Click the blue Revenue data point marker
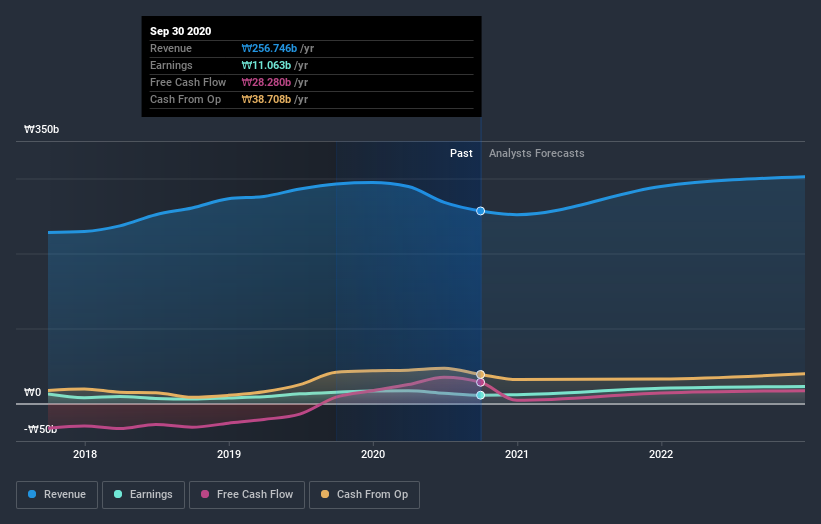 point(480,211)
